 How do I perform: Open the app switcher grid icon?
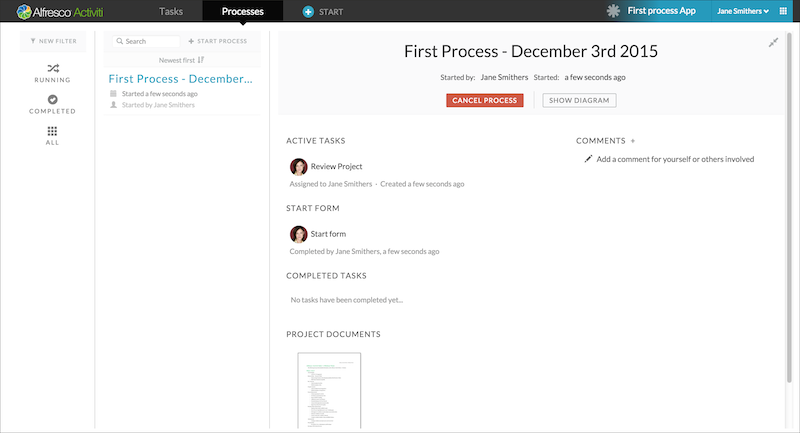coord(783,11)
